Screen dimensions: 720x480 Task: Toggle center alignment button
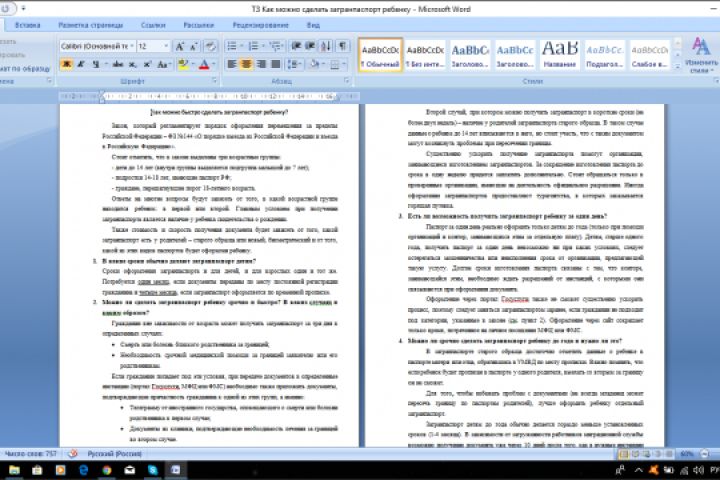click(x=247, y=64)
